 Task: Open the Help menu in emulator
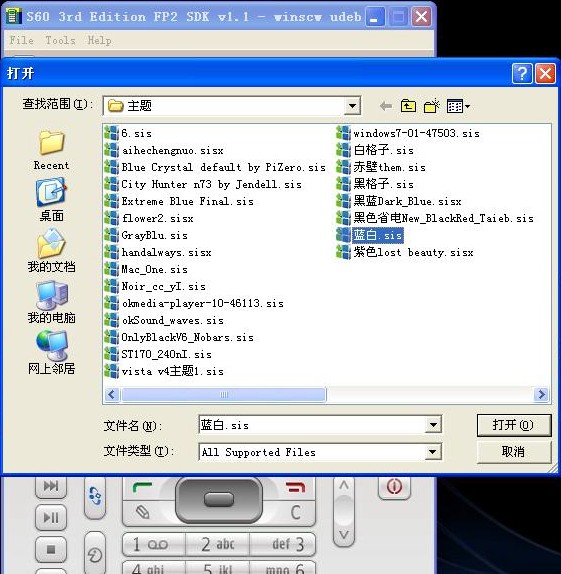pos(99,40)
